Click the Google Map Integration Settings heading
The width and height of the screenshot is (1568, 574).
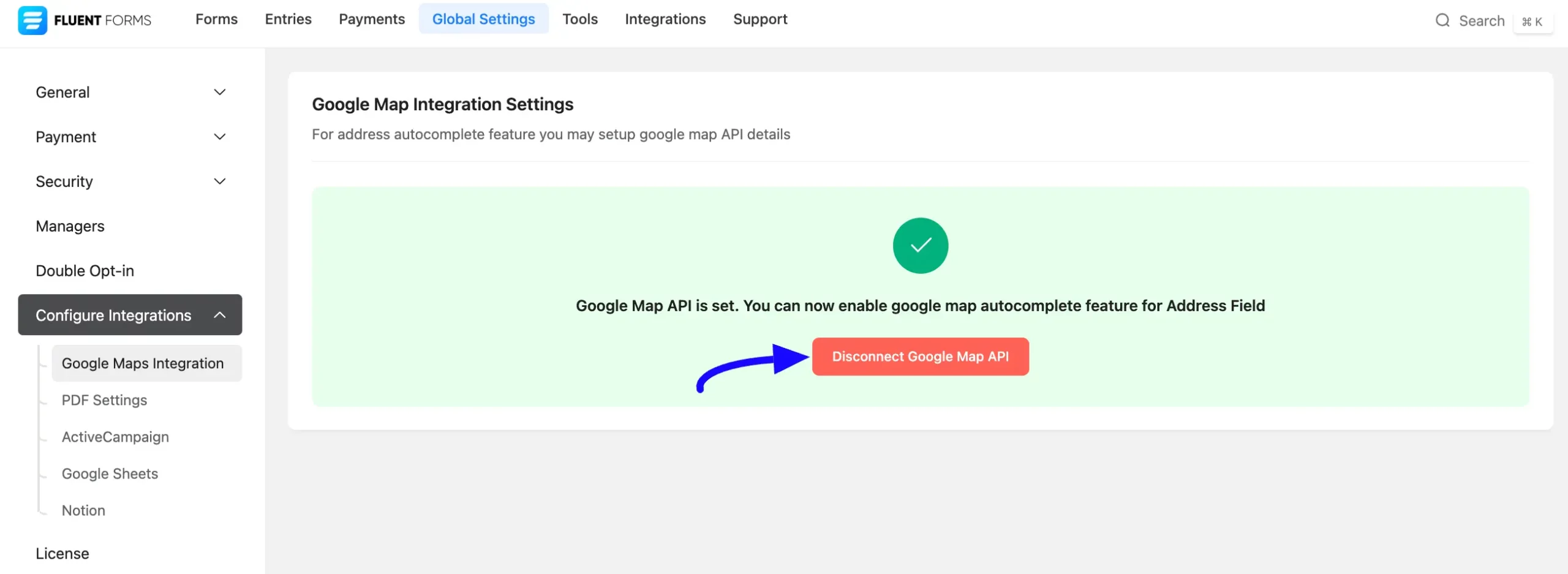click(442, 104)
